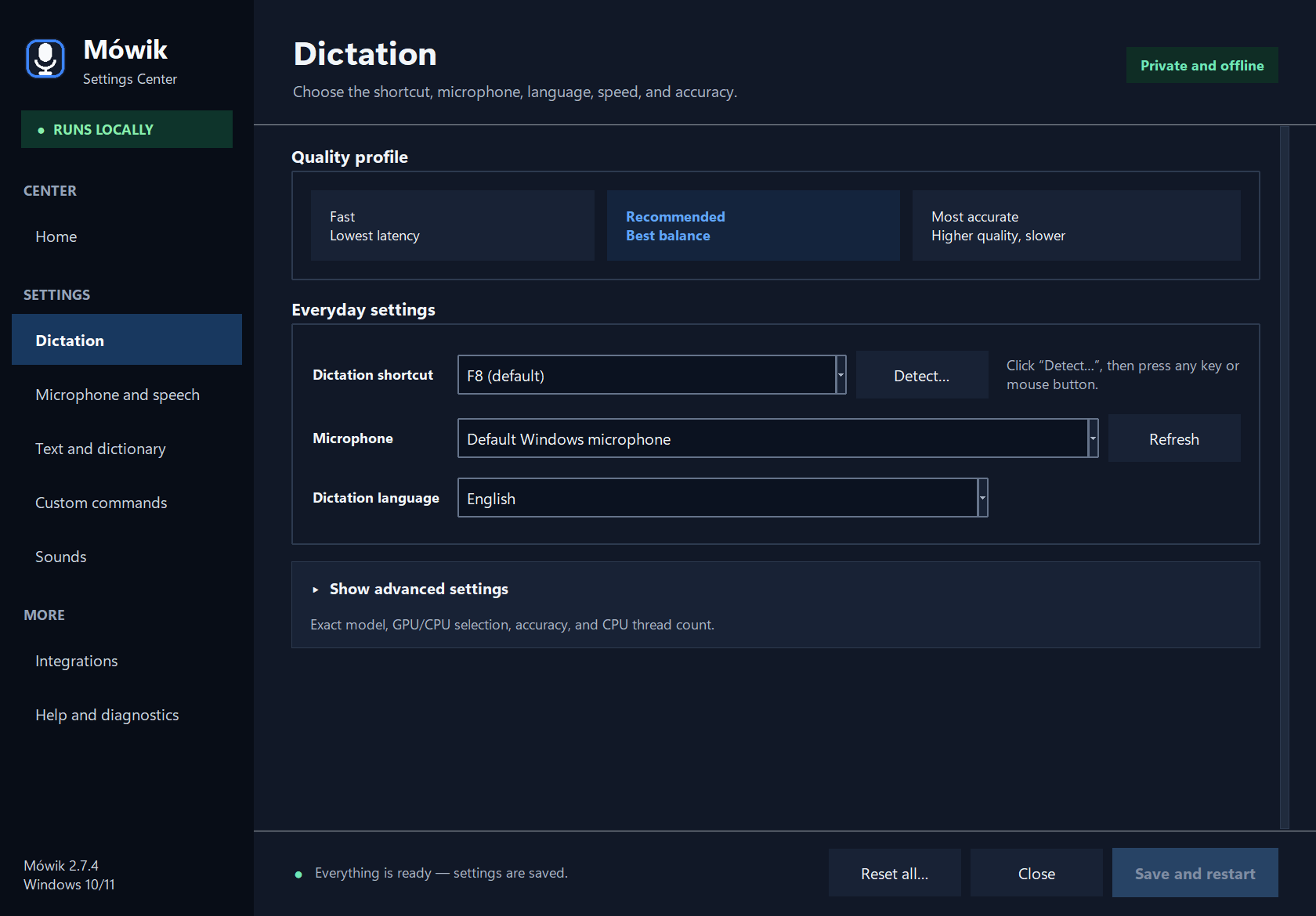The height and width of the screenshot is (916, 1316).
Task: Click the green ready status dot
Action: pos(298,875)
